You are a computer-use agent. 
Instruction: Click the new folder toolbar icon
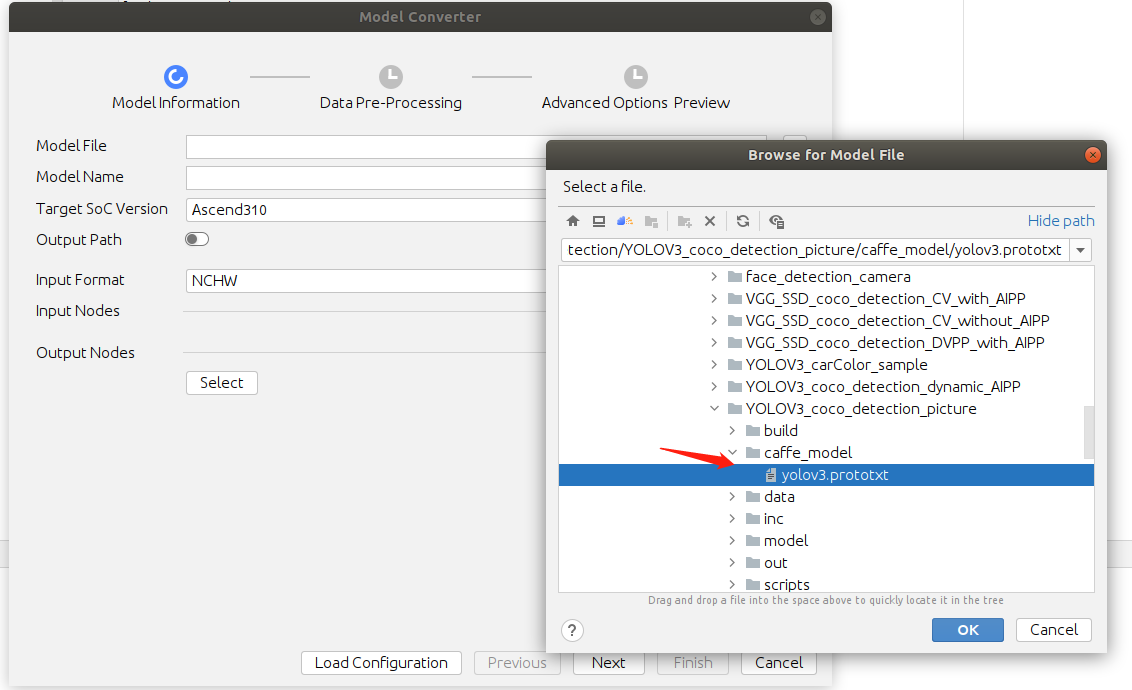click(x=684, y=221)
